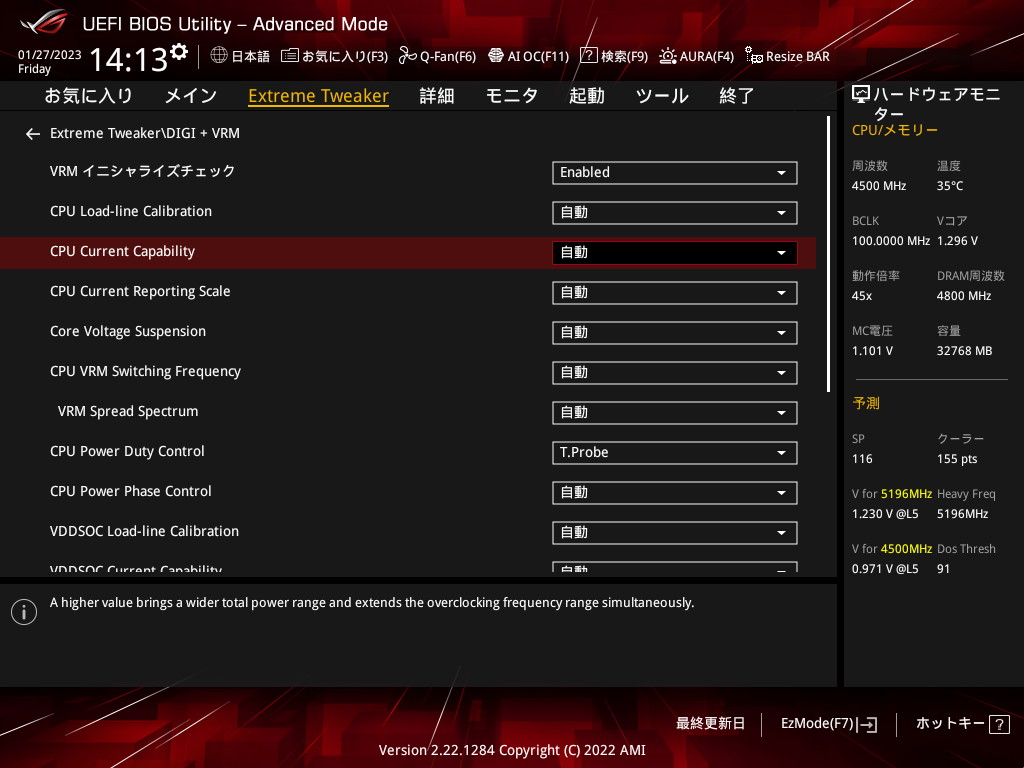Screen dimensions: 1024x768
Task: Open CPU Power Duty Control T.Probe dropdown
Action: coord(675,453)
